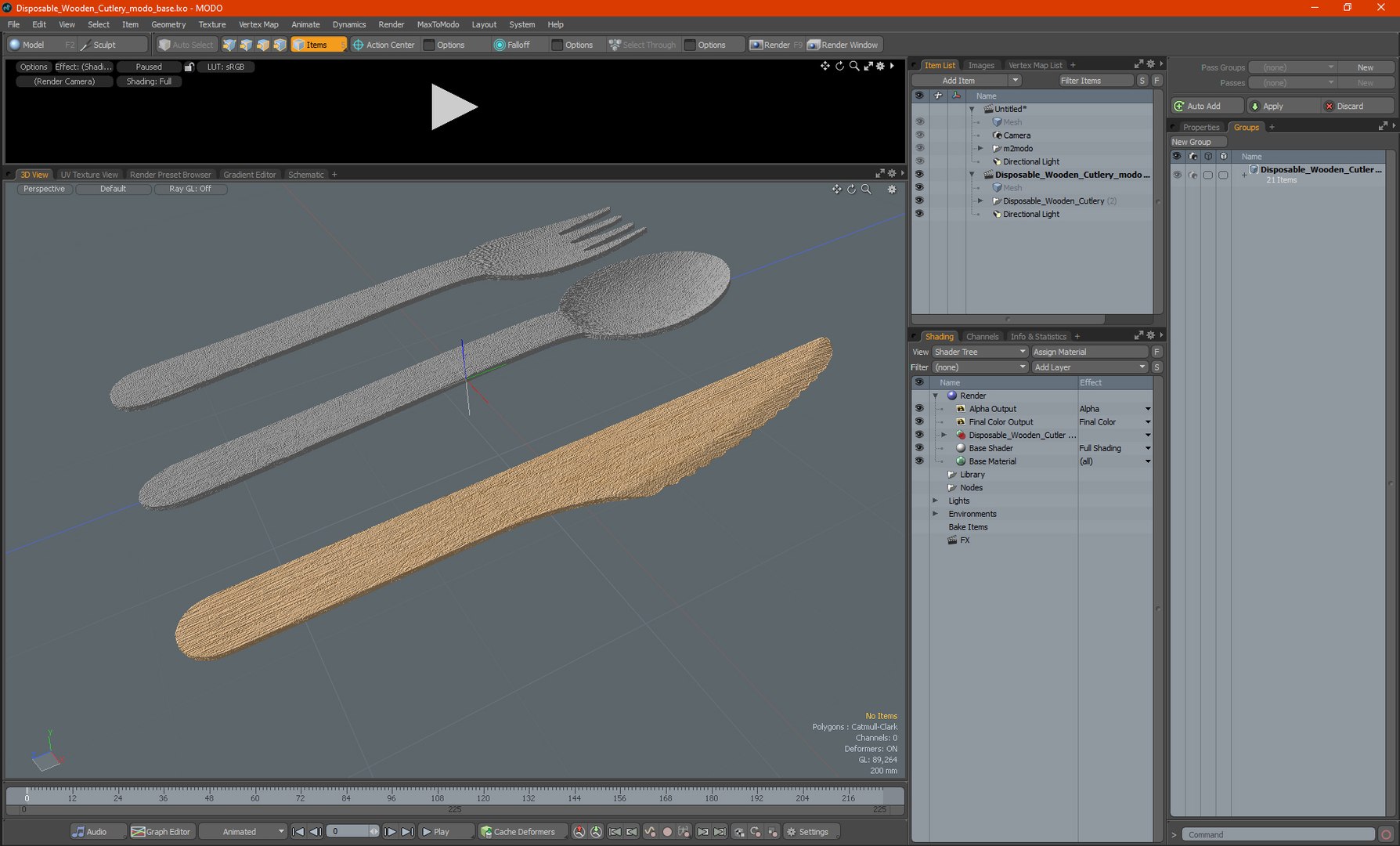Expand the Lights group in the Shader Tree

tap(935, 501)
